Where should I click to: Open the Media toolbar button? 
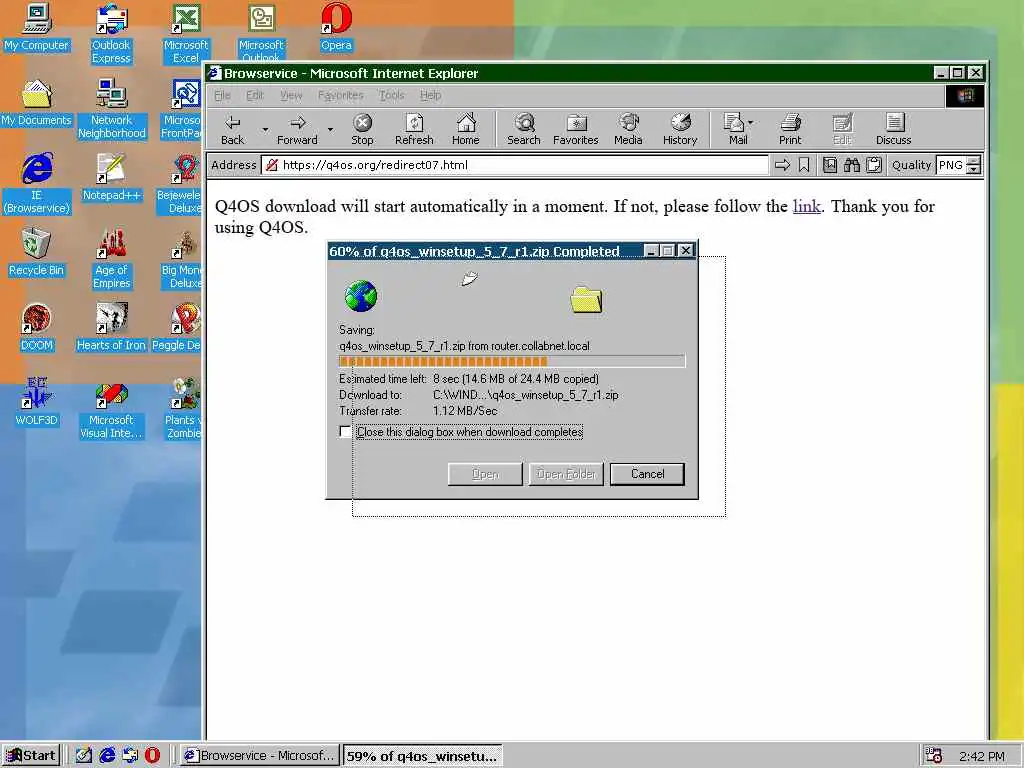pyautogui.click(x=628, y=129)
